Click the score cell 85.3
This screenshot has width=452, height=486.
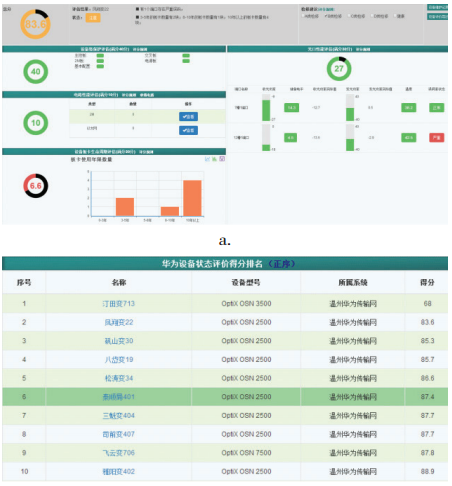pos(427,341)
